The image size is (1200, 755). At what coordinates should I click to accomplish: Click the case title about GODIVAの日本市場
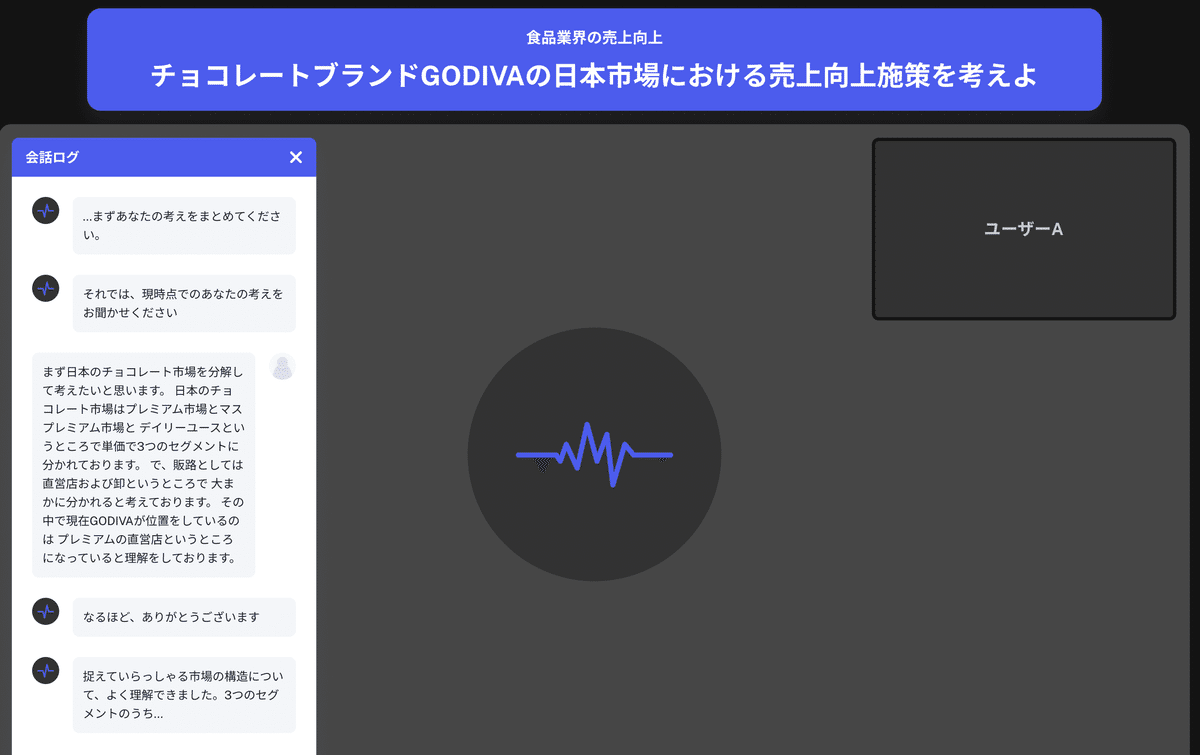(594, 75)
